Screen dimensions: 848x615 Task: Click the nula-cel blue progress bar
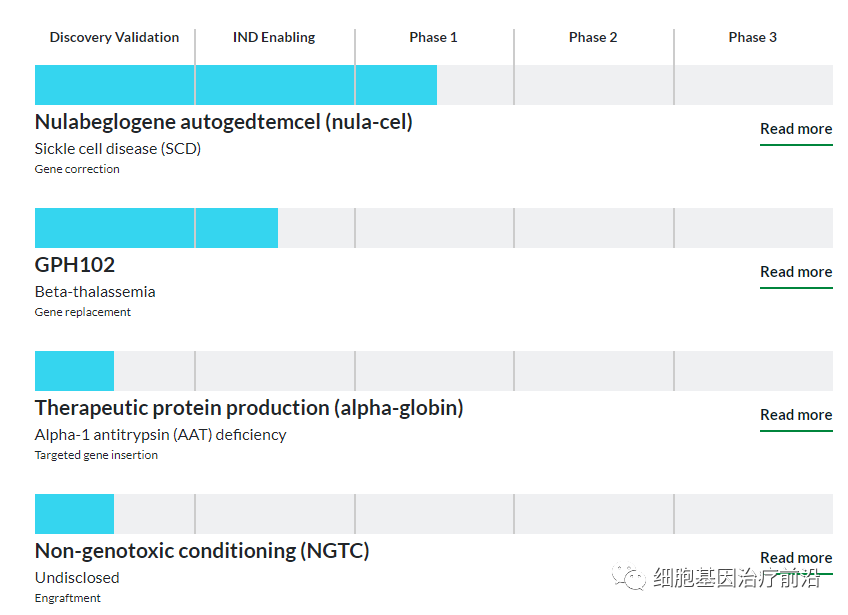click(x=235, y=85)
